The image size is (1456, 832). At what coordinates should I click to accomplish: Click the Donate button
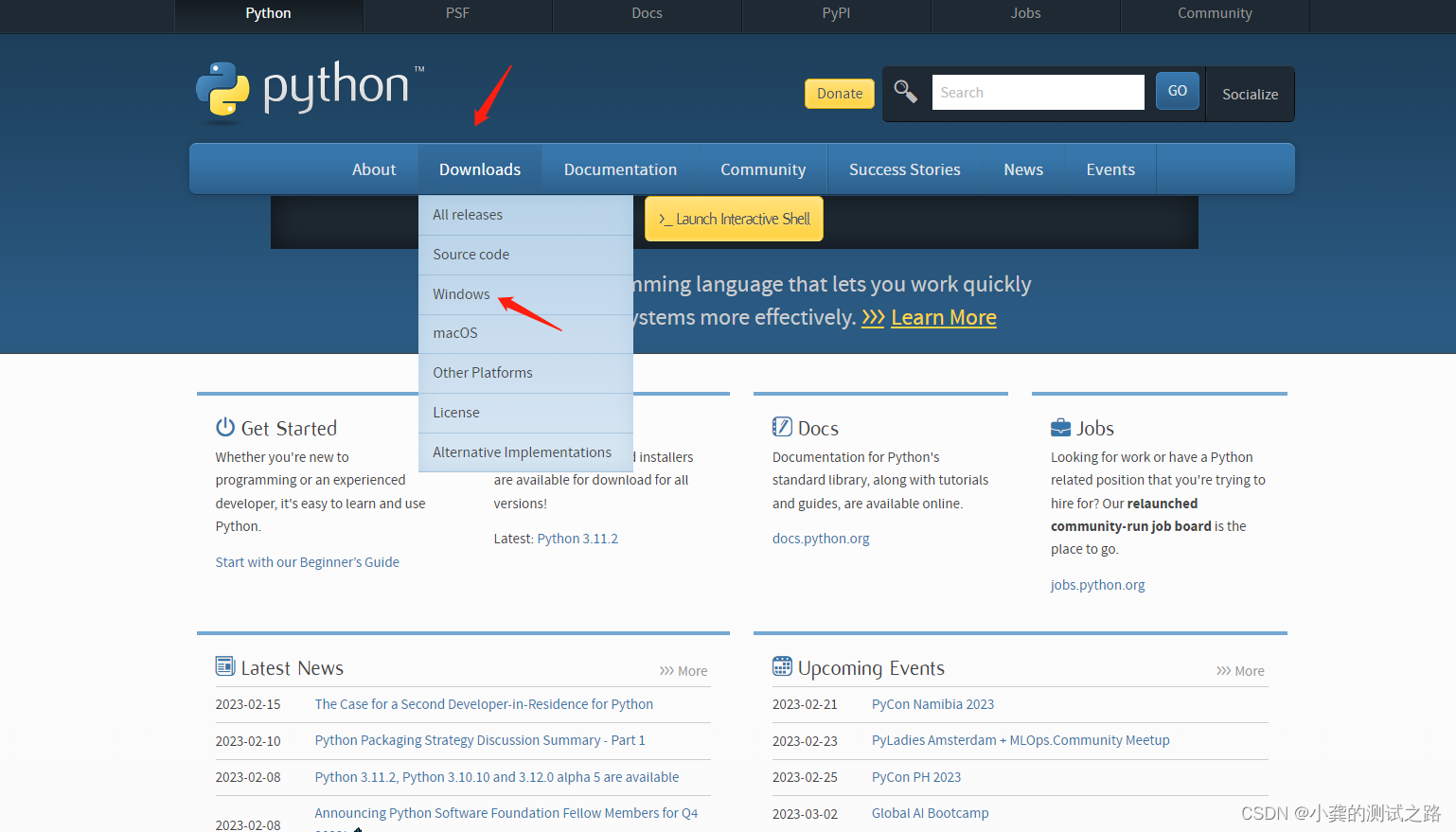(x=840, y=93)
